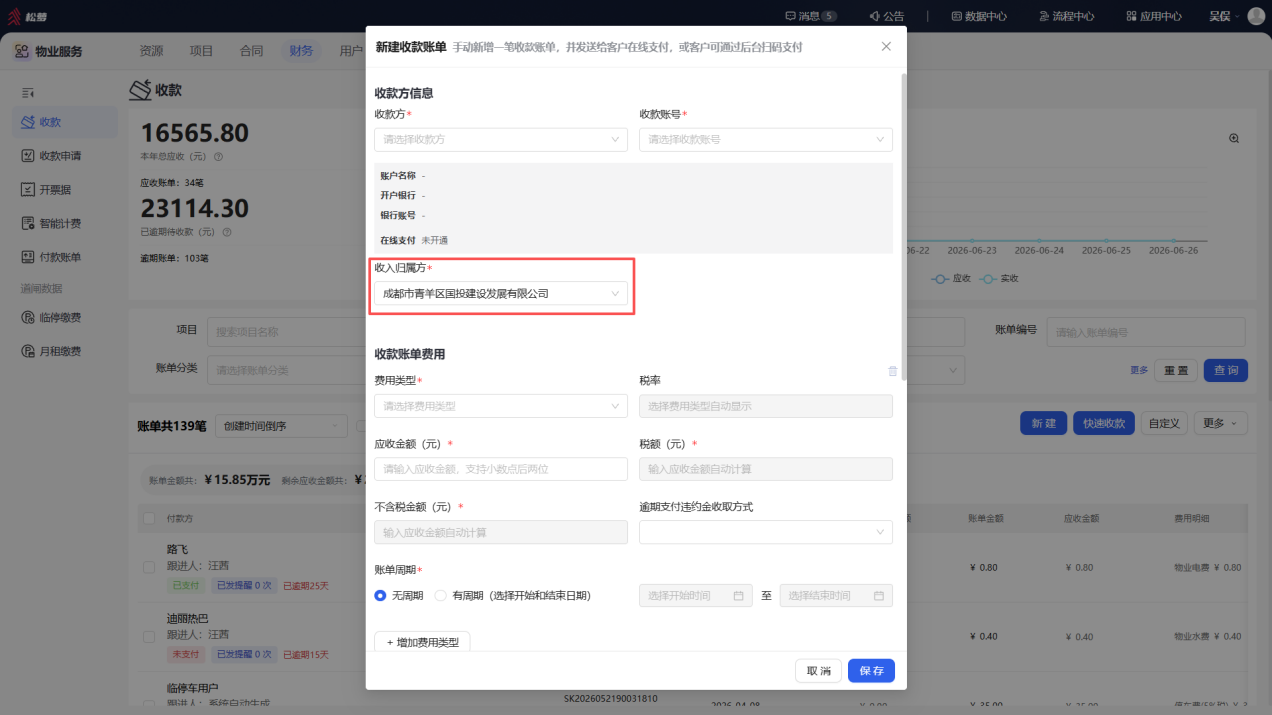Select the 有周期 radio button
The height and width of the screenshot is (715, 1272).
click(x=440, y=596)
